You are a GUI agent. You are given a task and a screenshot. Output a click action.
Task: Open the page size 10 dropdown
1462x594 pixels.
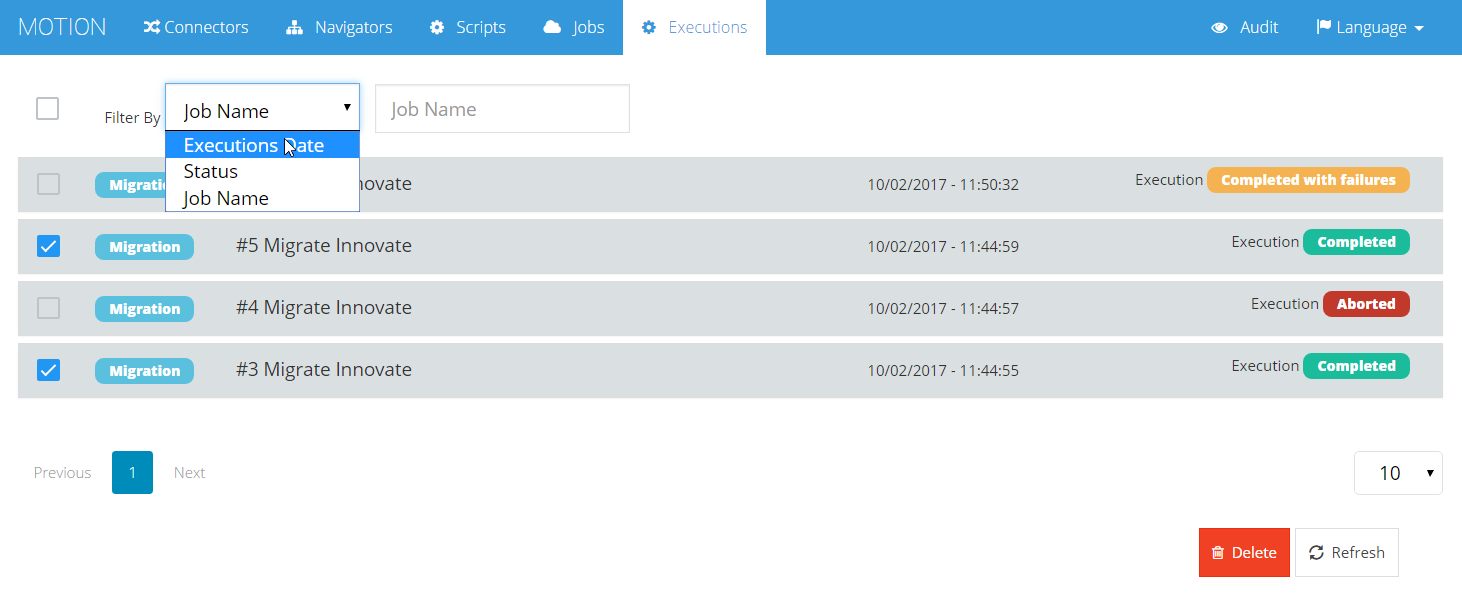pos(1398,473)
